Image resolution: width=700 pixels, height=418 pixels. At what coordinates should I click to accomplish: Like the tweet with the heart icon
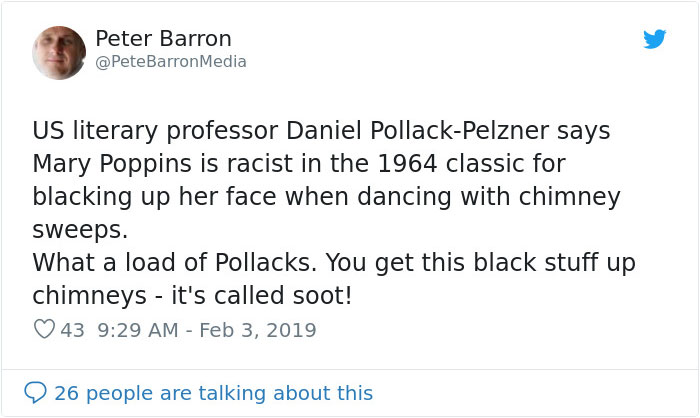[x=43, y=329]
